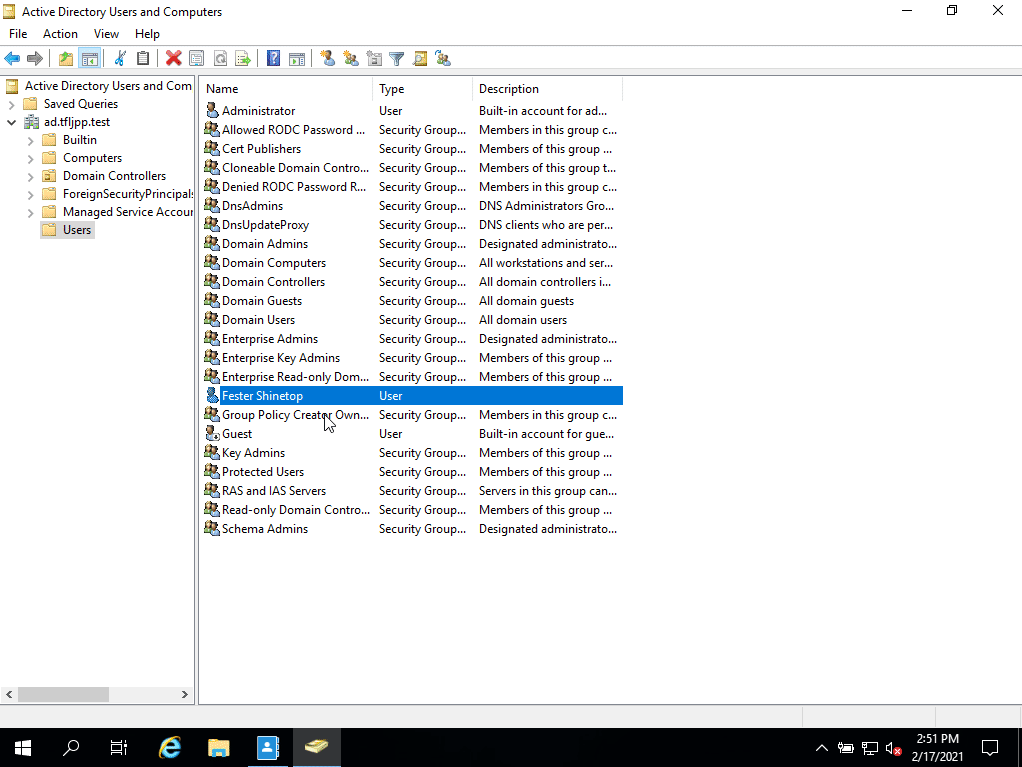The width and height of the screenshot is (1022, 767).
Task: Open Internet Explorer from the taskbar
Action: (x=169, y=747)
